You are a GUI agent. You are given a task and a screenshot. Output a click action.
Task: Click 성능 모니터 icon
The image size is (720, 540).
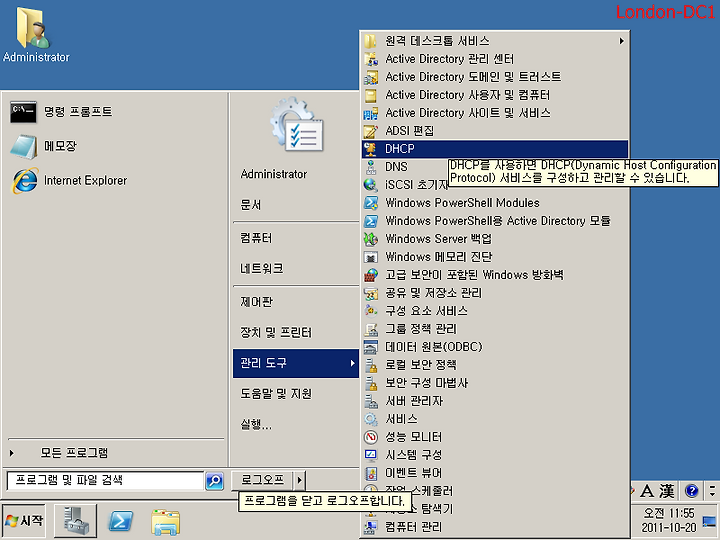(371, 437)
